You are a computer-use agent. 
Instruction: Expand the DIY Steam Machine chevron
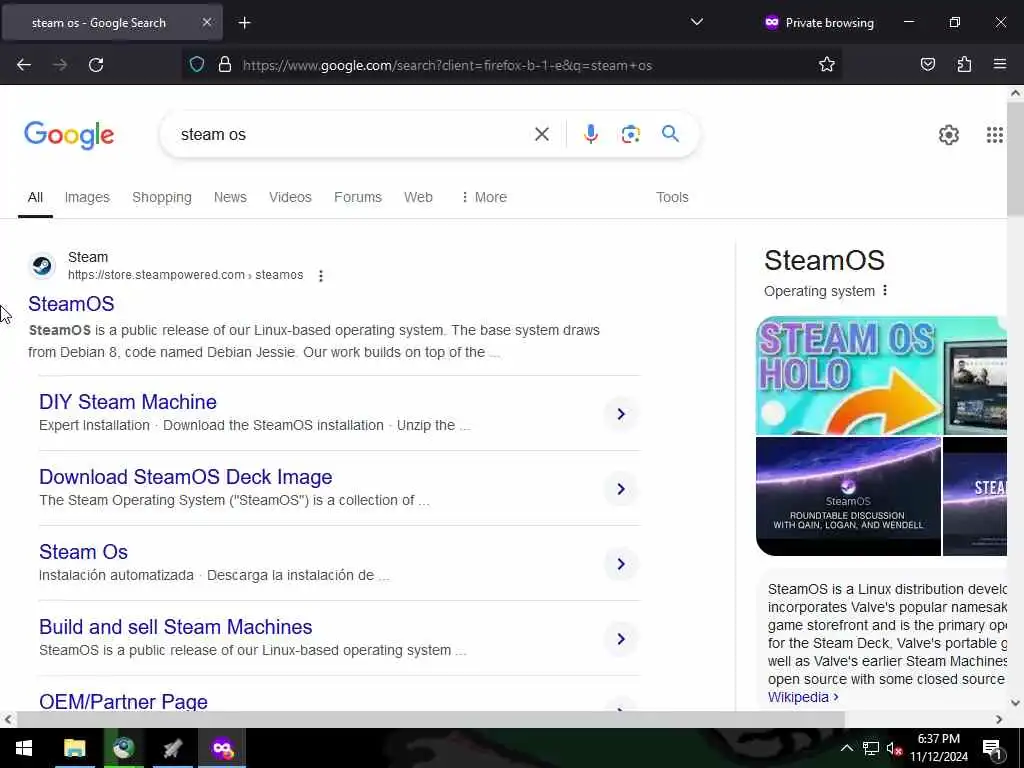[x=621, y=414]
